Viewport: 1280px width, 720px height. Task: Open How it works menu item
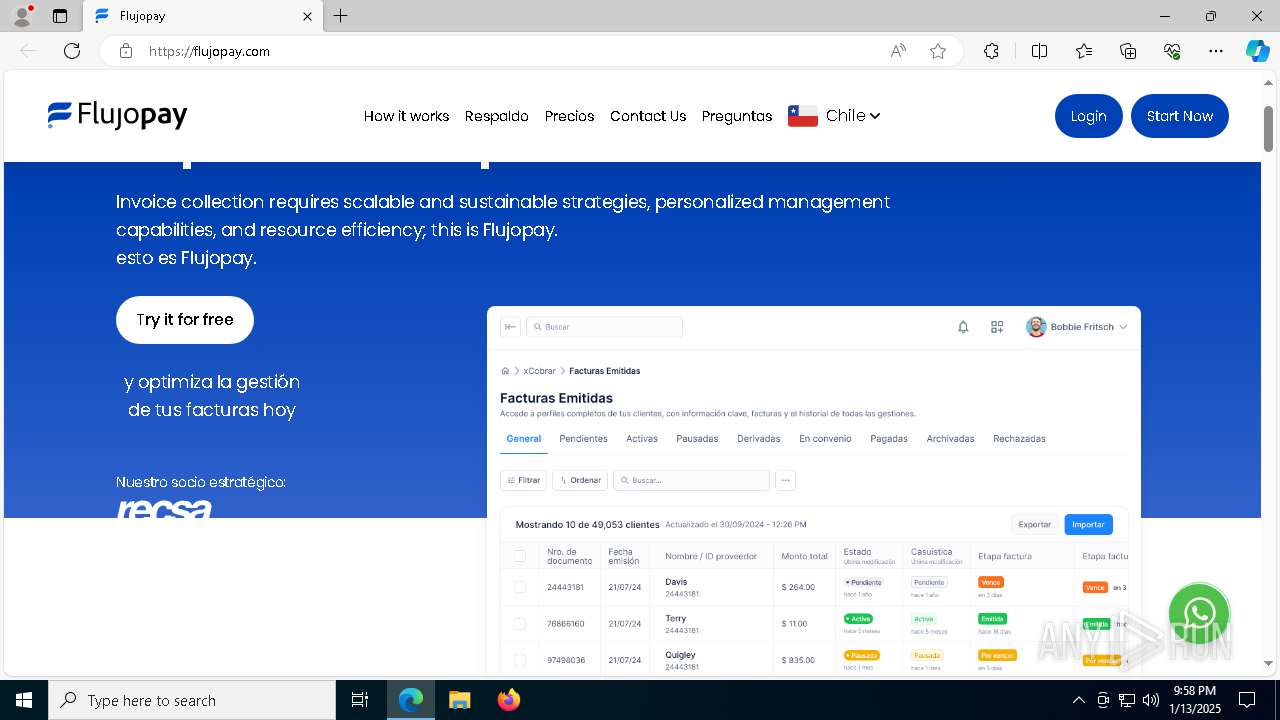[x=406, y=116]
